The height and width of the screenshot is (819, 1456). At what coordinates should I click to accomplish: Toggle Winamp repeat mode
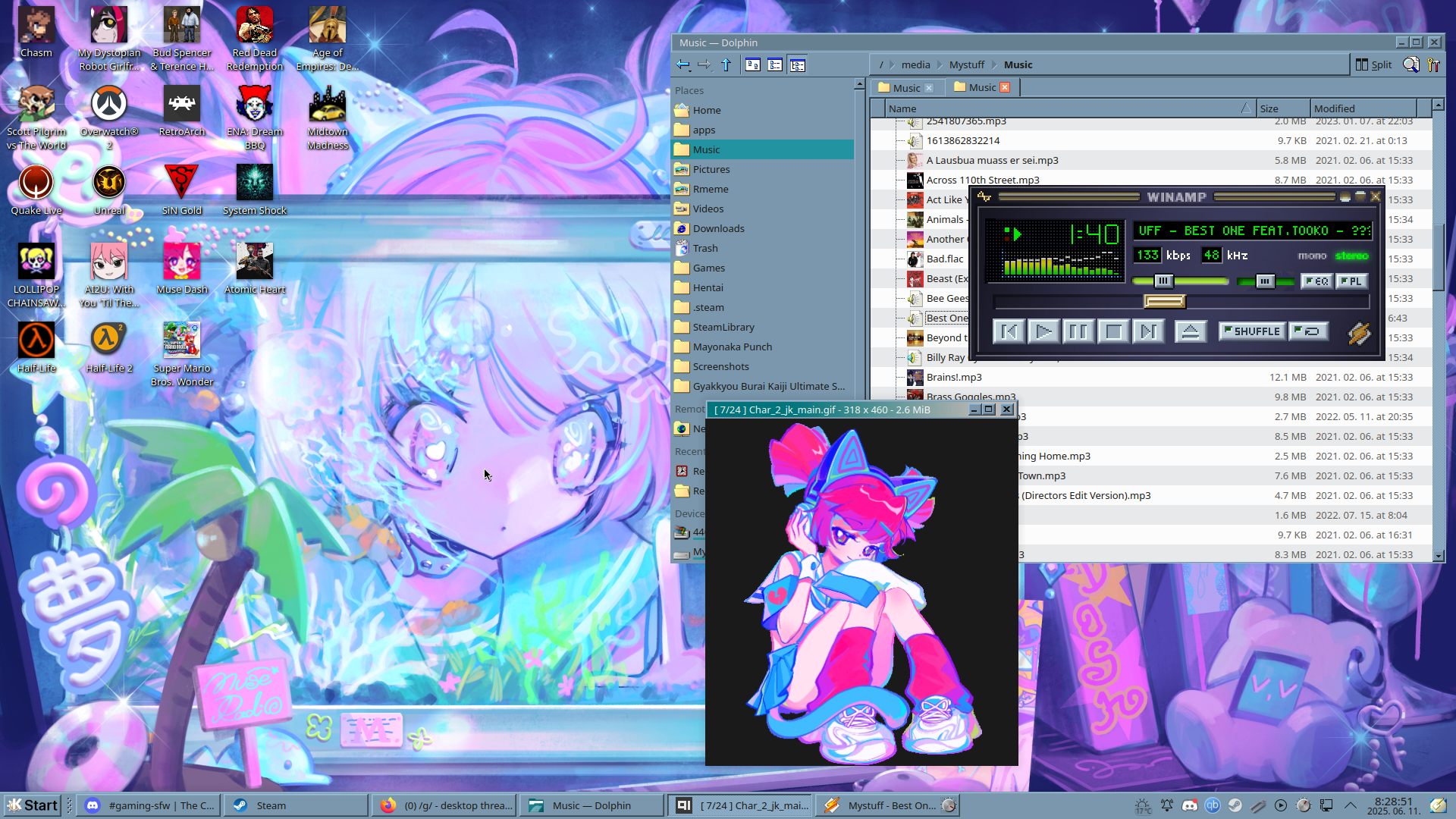point(1308,331)
